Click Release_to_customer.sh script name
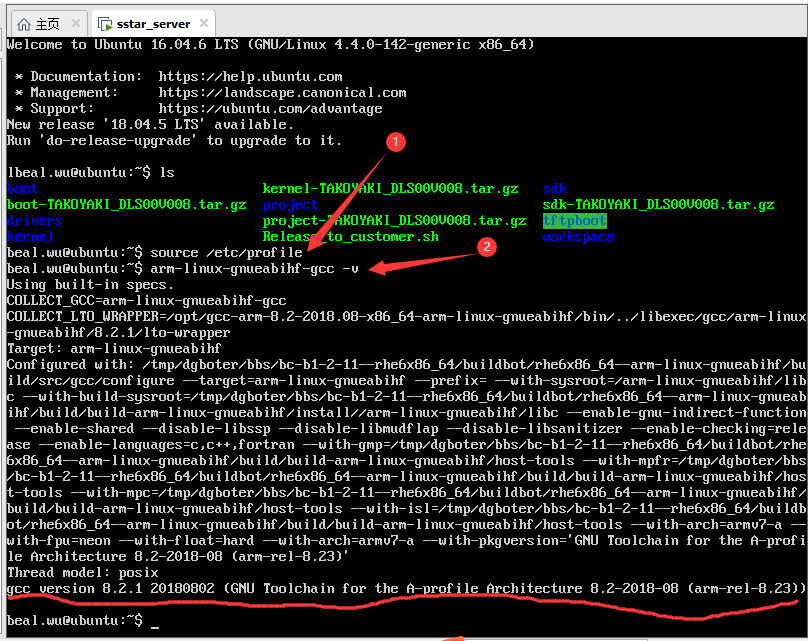808x641 pixels. tap(350, 237)
